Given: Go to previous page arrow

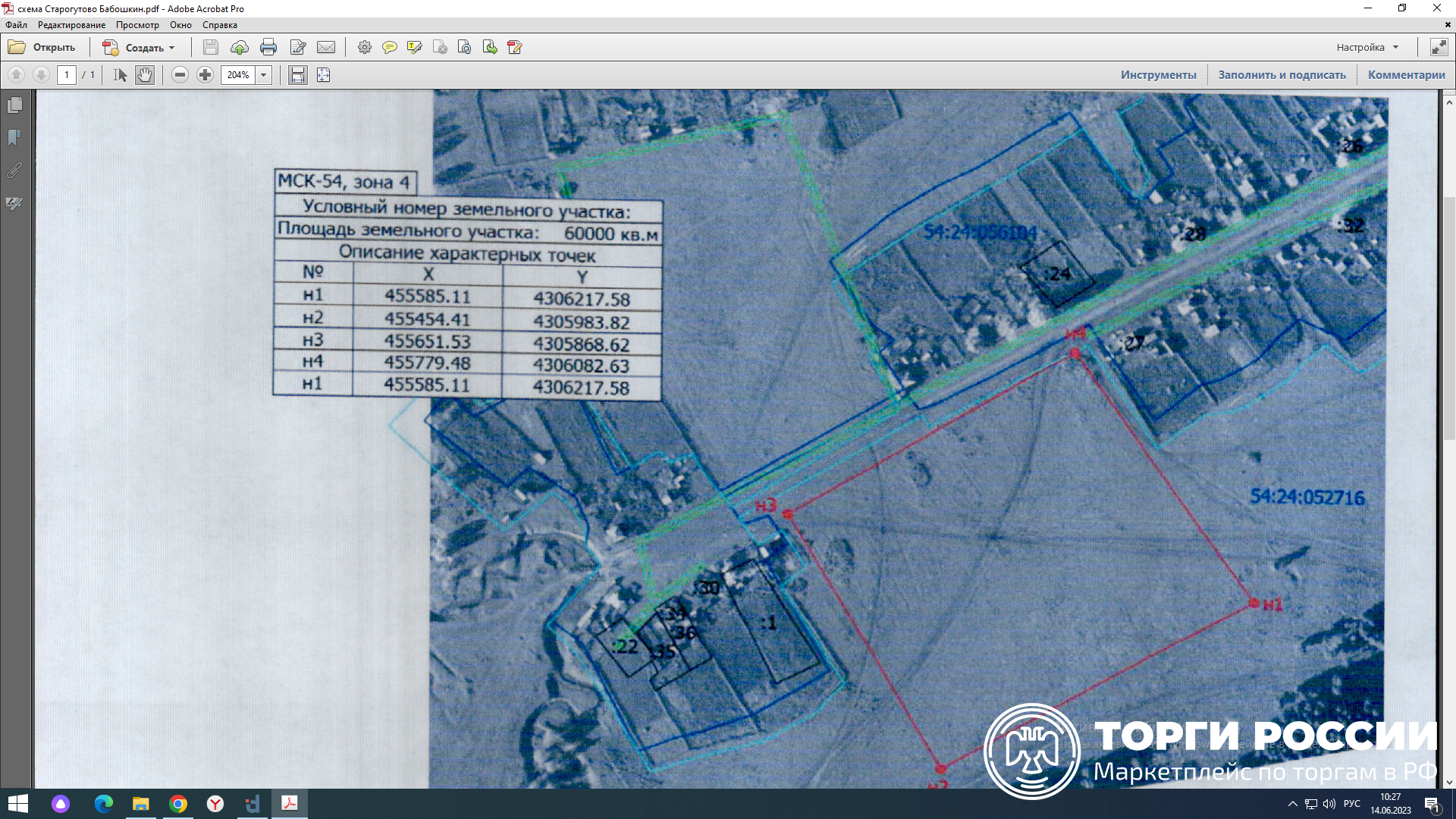Looking at the screenshot, I should 16,74.
